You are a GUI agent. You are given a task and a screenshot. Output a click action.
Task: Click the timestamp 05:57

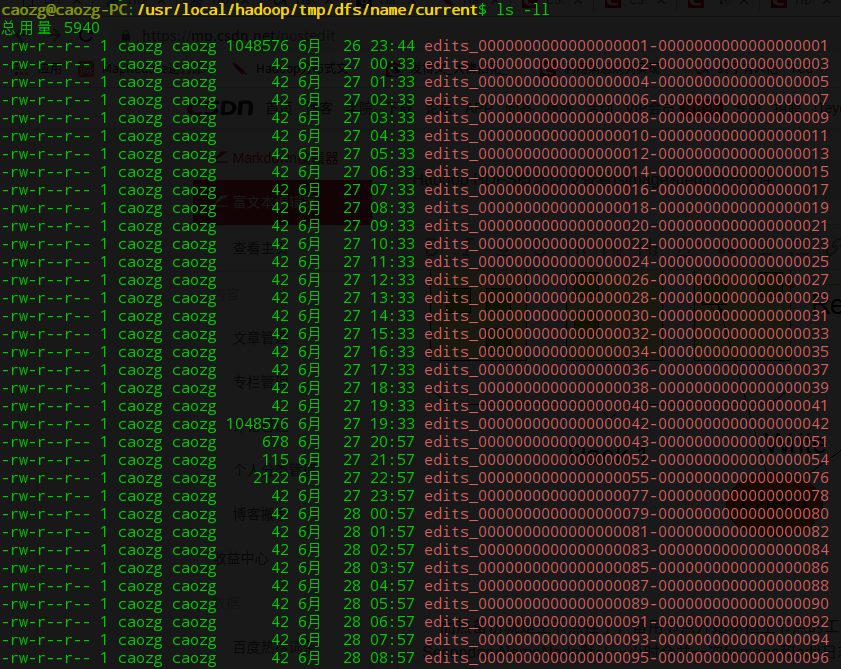[x=393, y=604]
